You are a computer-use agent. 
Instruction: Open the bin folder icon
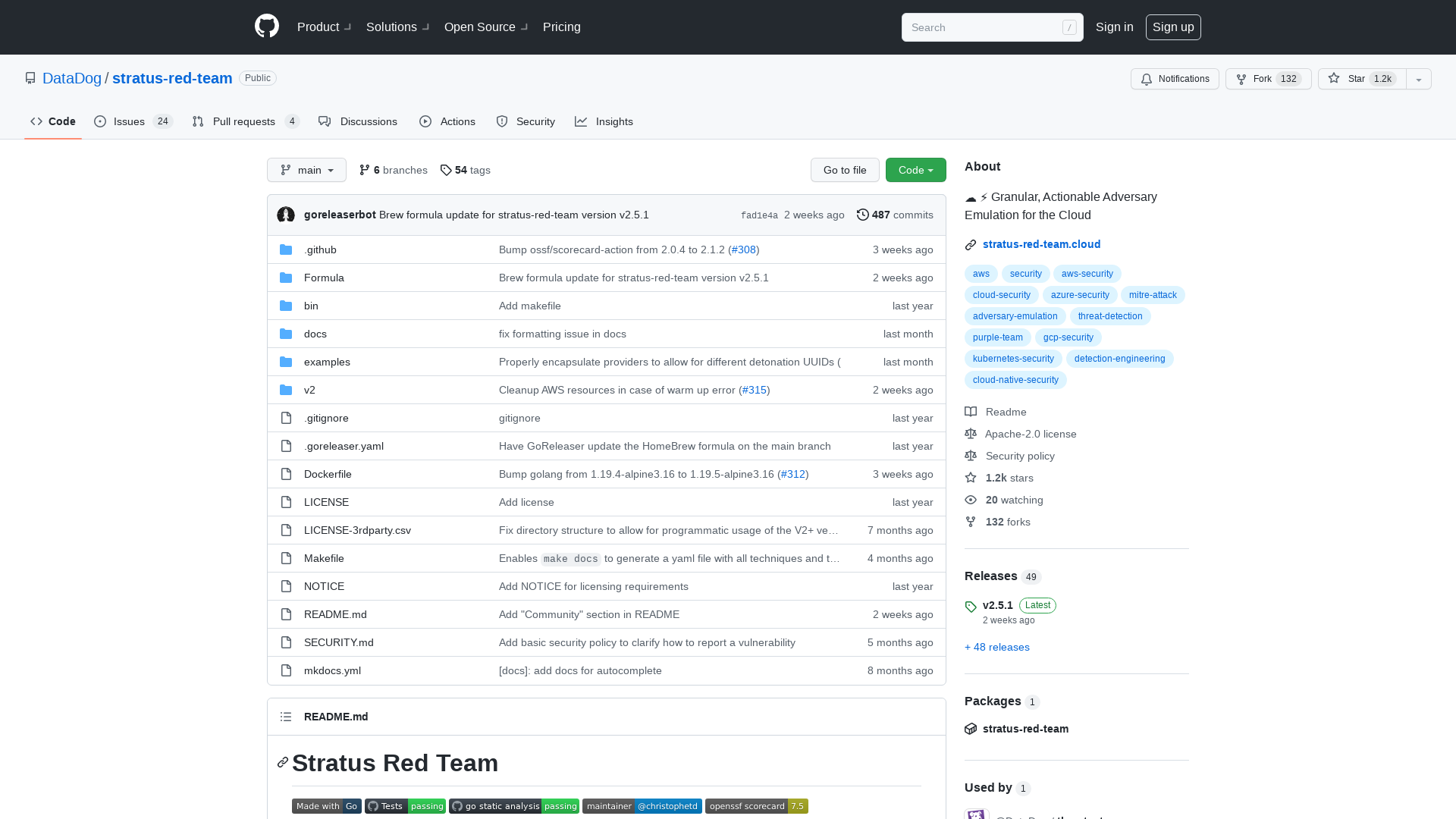click(286, 306)
